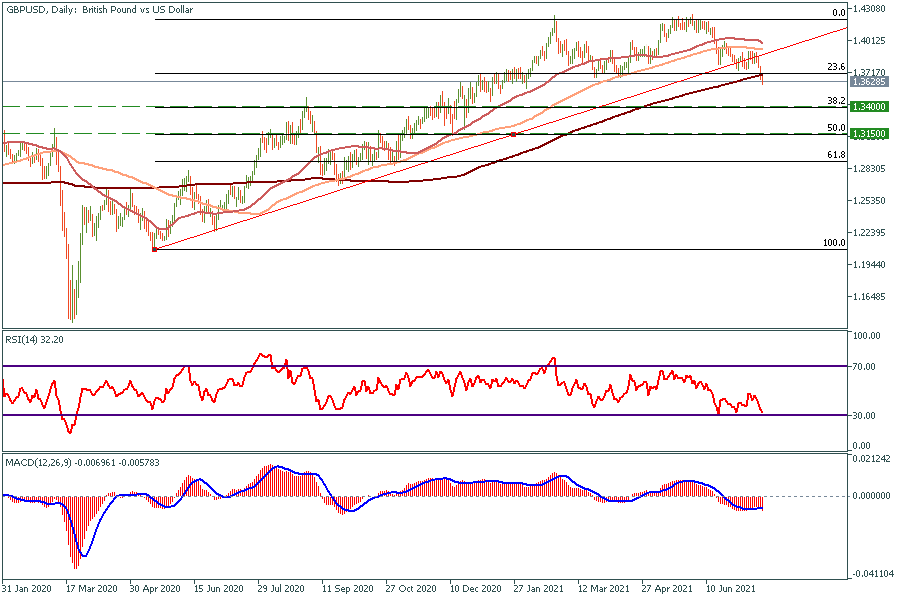Viewport: 900px width, 600px height.
Task: Click the RSI 70.00 scale value
Action: click(866, 367)
